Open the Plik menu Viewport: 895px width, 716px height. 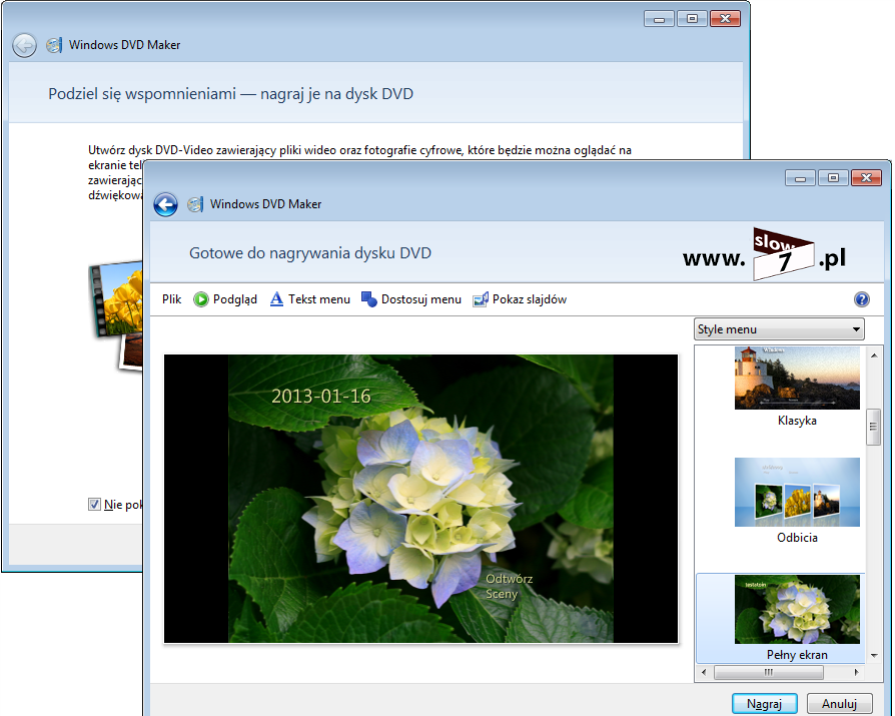coord(171,299)
